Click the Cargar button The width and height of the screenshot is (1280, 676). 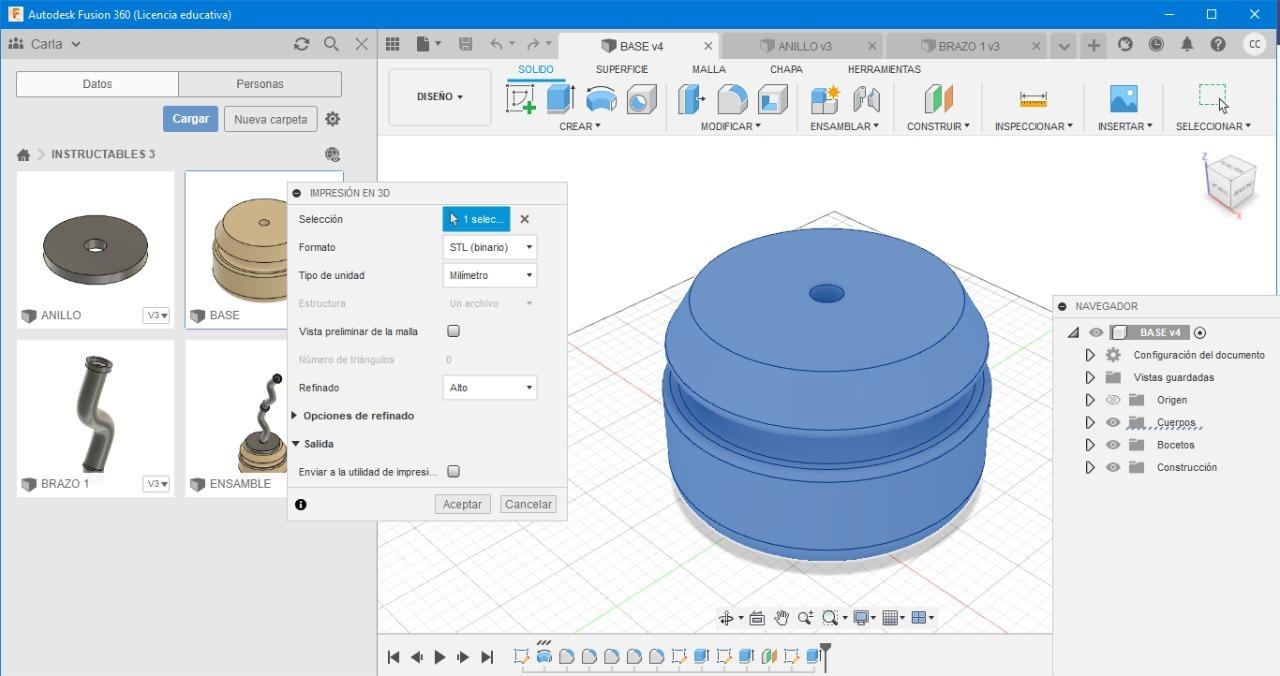tap(190, 118)
